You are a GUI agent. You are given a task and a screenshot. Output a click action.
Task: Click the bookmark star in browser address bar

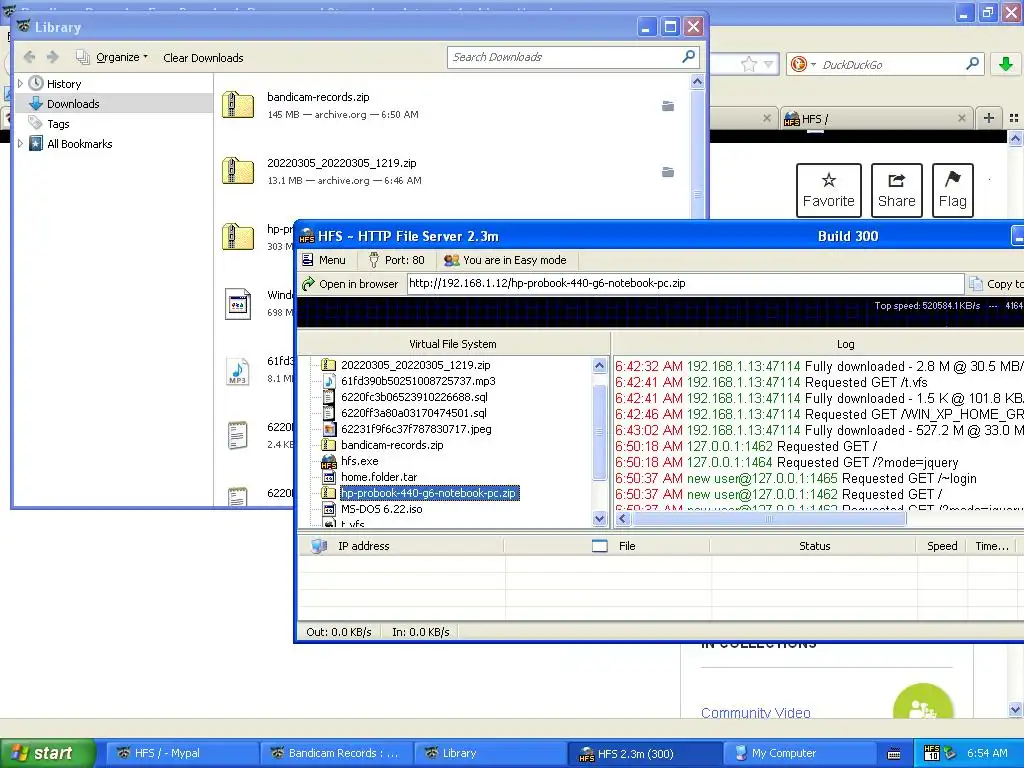pos(748,64)
